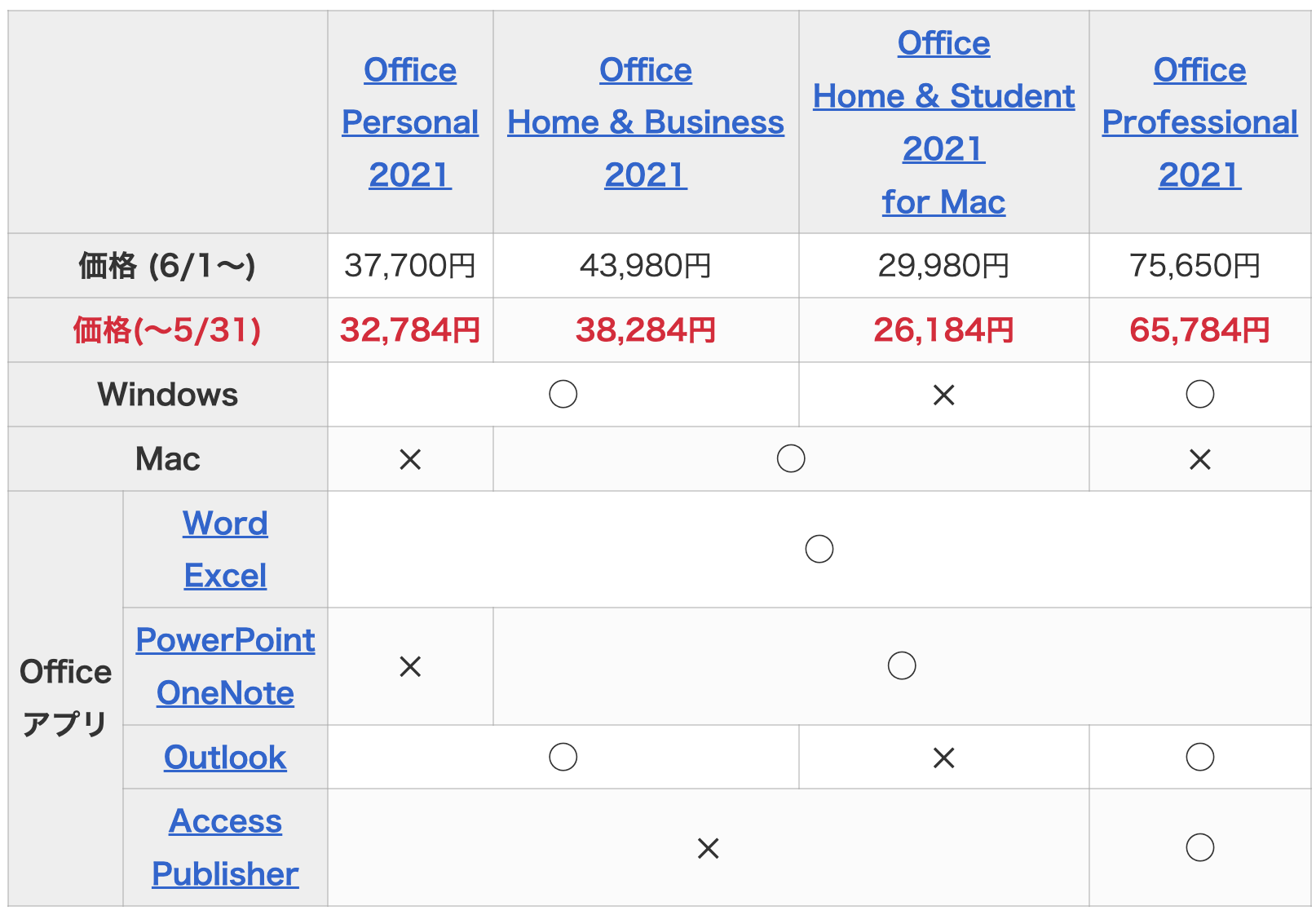The width and height of the screenshot is (1316, 915).
Task: Click the cross in PowerPoint row for Personal
Action: (410, 667)
